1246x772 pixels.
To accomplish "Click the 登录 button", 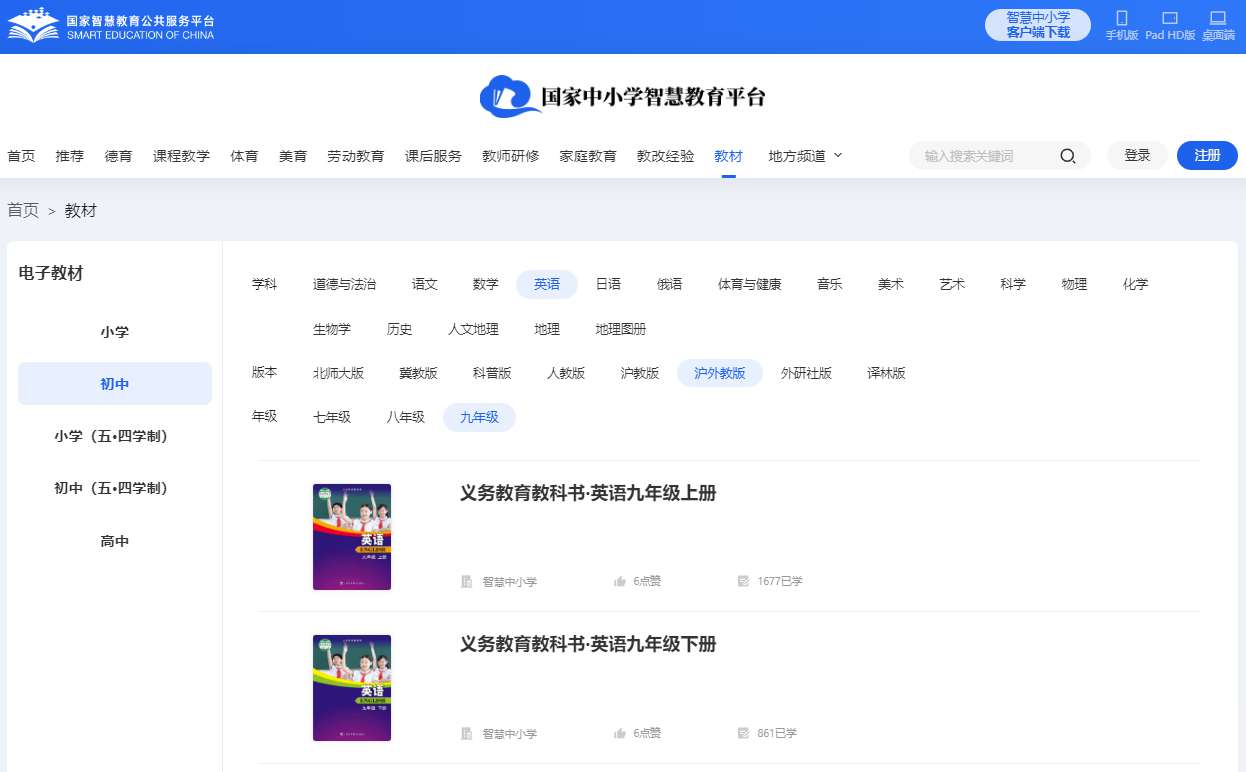I will pyautogui.click(x=1137, y=156).
